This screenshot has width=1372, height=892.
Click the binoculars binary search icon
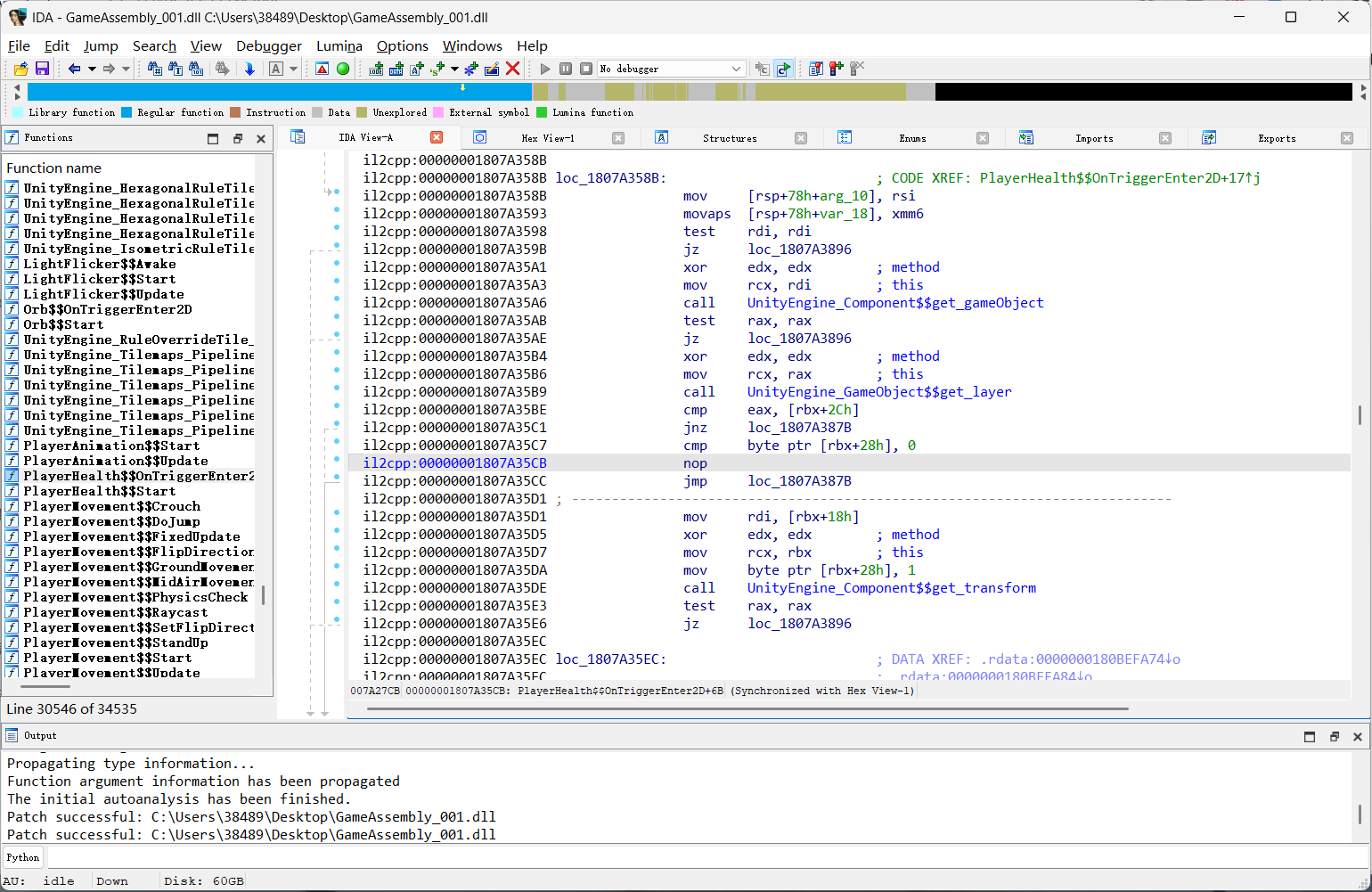(197, 69)
